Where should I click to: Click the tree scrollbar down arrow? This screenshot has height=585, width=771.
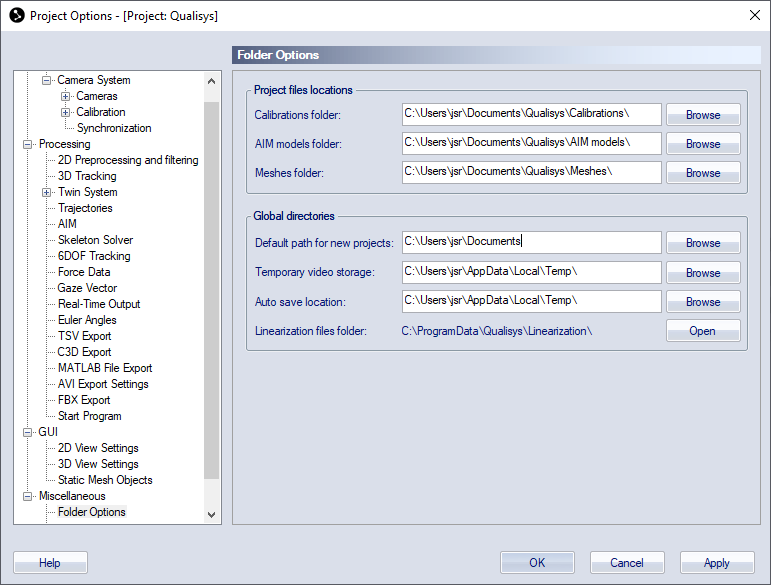211,515
